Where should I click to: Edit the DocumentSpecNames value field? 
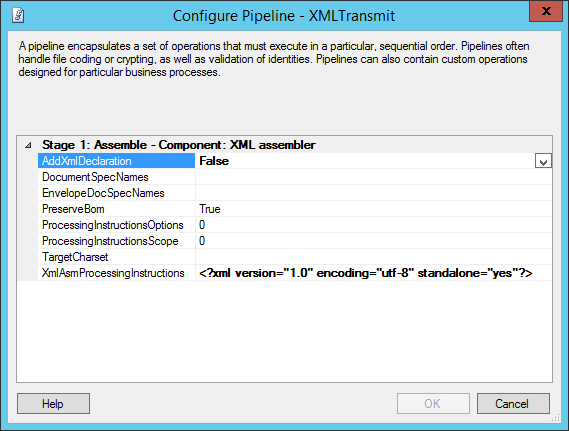tap(374, 177)
